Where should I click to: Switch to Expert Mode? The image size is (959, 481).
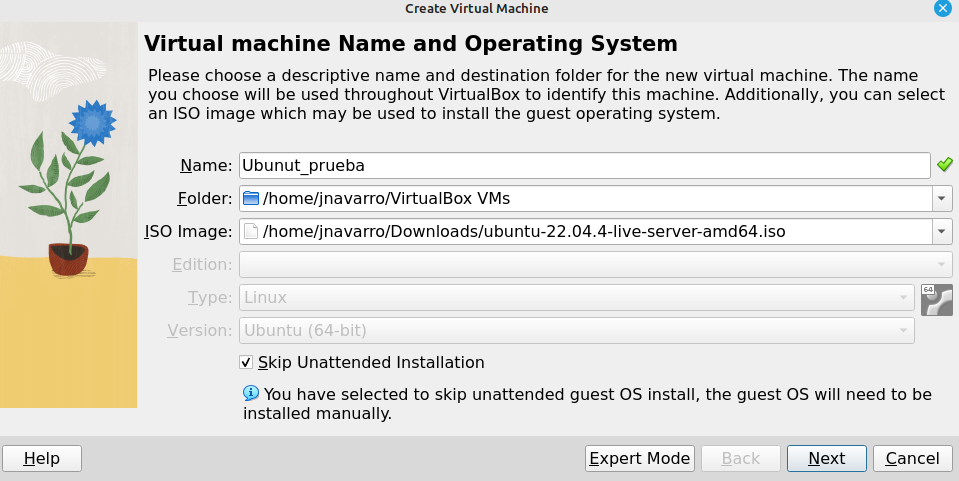[640, 458]
